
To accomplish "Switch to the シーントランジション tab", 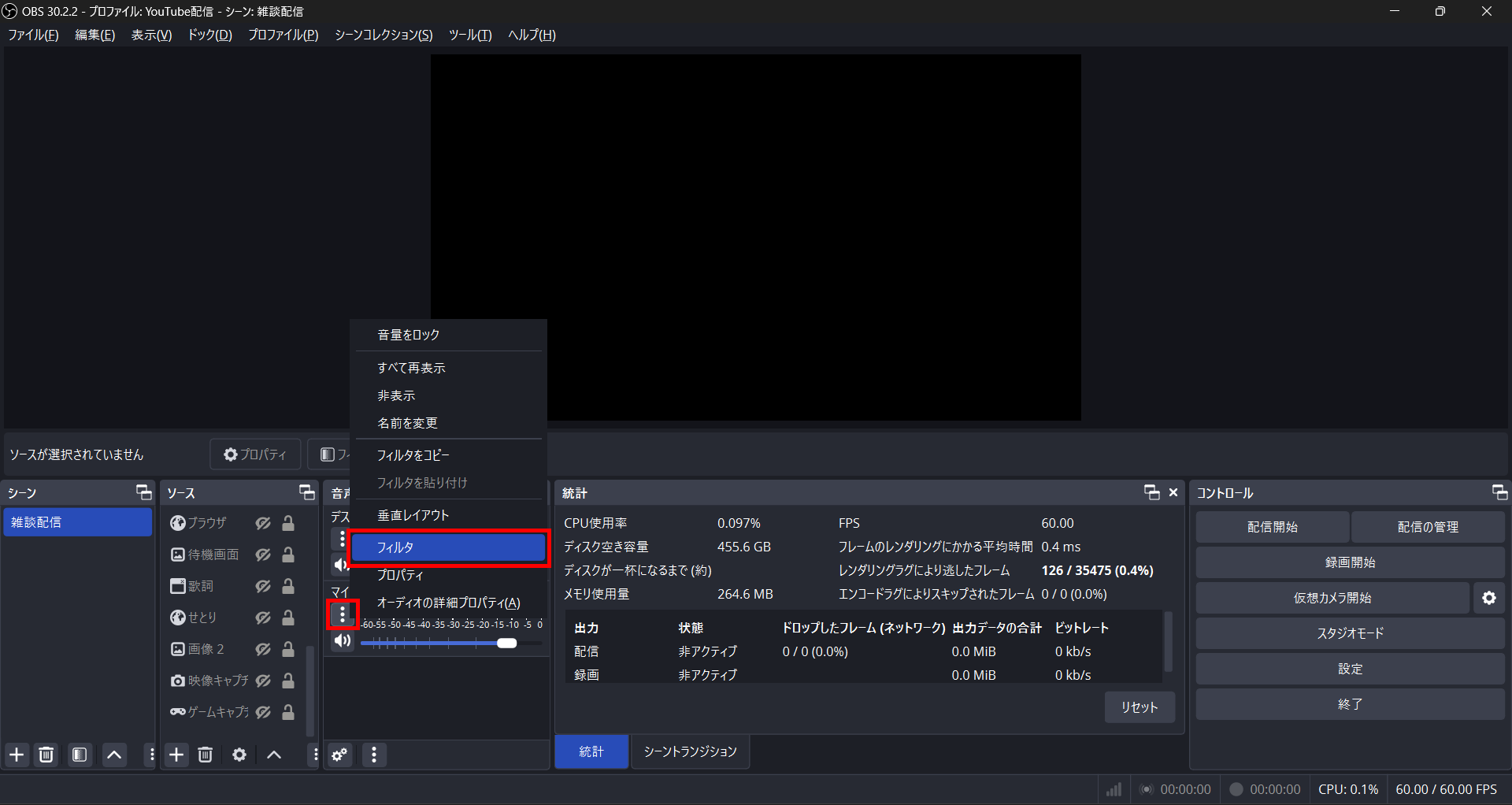I will pyautogui.click(x=690, y=751).
